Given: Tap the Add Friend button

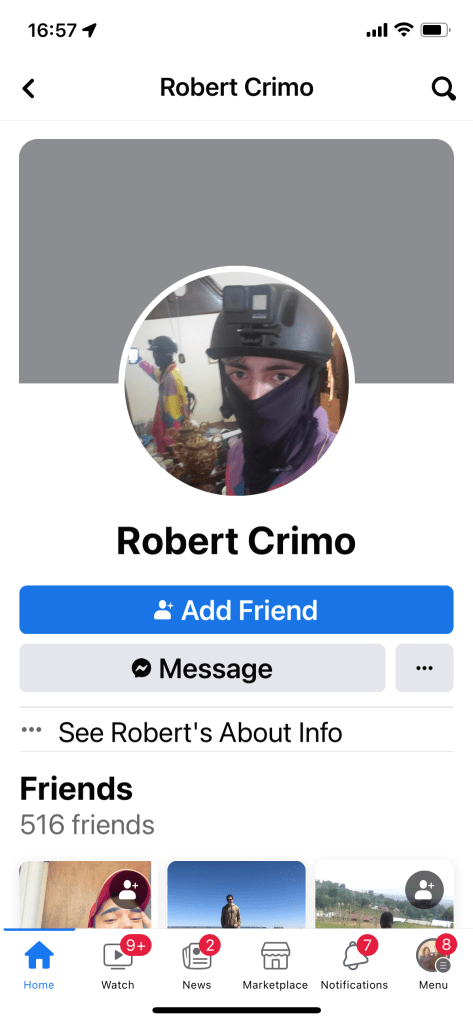Looking at the screenshot, I should click(x=236, y=610).
